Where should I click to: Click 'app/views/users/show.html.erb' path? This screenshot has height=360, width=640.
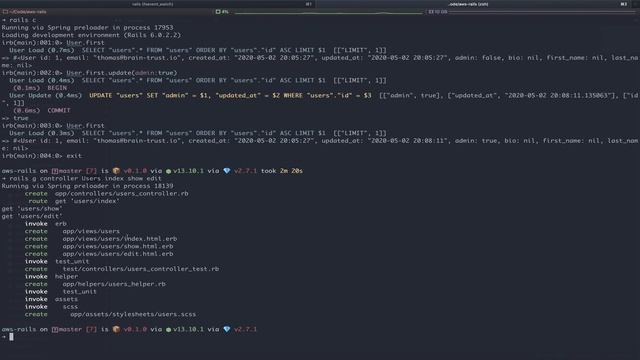[x=118, y=246]
